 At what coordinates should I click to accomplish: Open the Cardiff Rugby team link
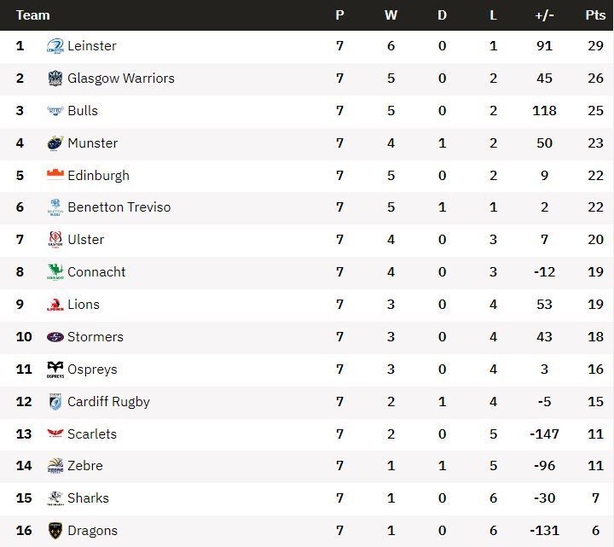pos(108,402)
